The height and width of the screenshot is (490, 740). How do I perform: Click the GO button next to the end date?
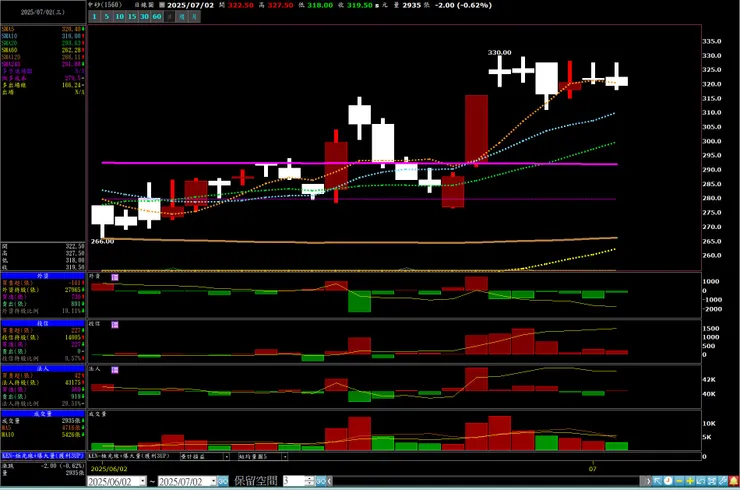223,481
